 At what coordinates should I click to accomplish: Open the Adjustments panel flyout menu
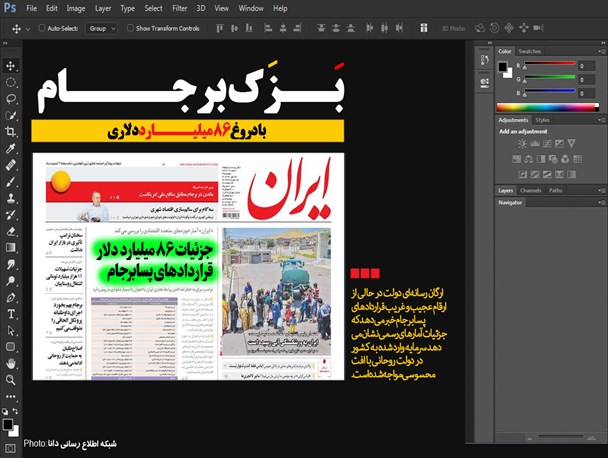tap(601, 120)
